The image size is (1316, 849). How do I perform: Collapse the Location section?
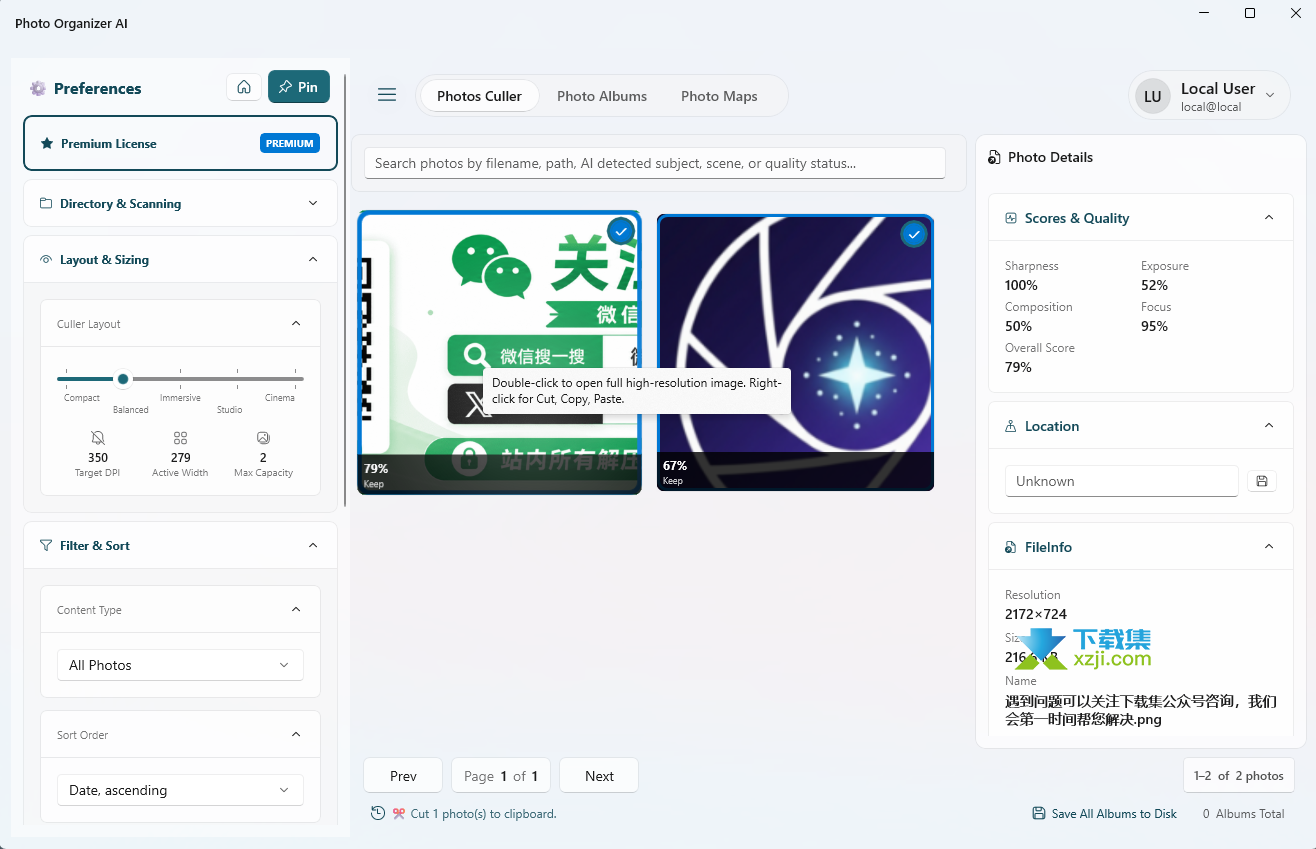click(1269, 426)
